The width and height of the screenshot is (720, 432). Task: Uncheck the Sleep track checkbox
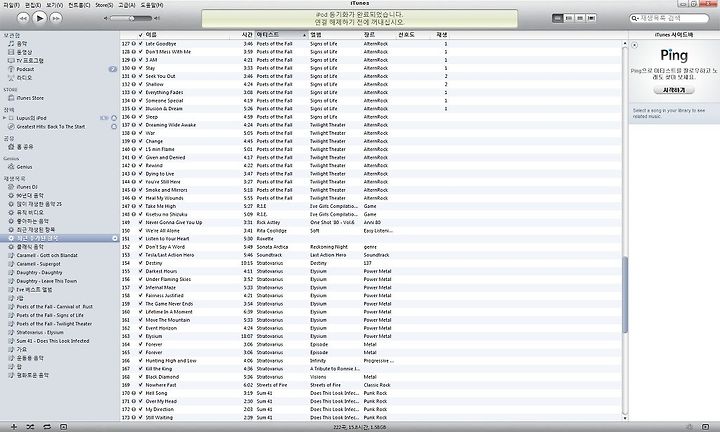coord(141,117)
